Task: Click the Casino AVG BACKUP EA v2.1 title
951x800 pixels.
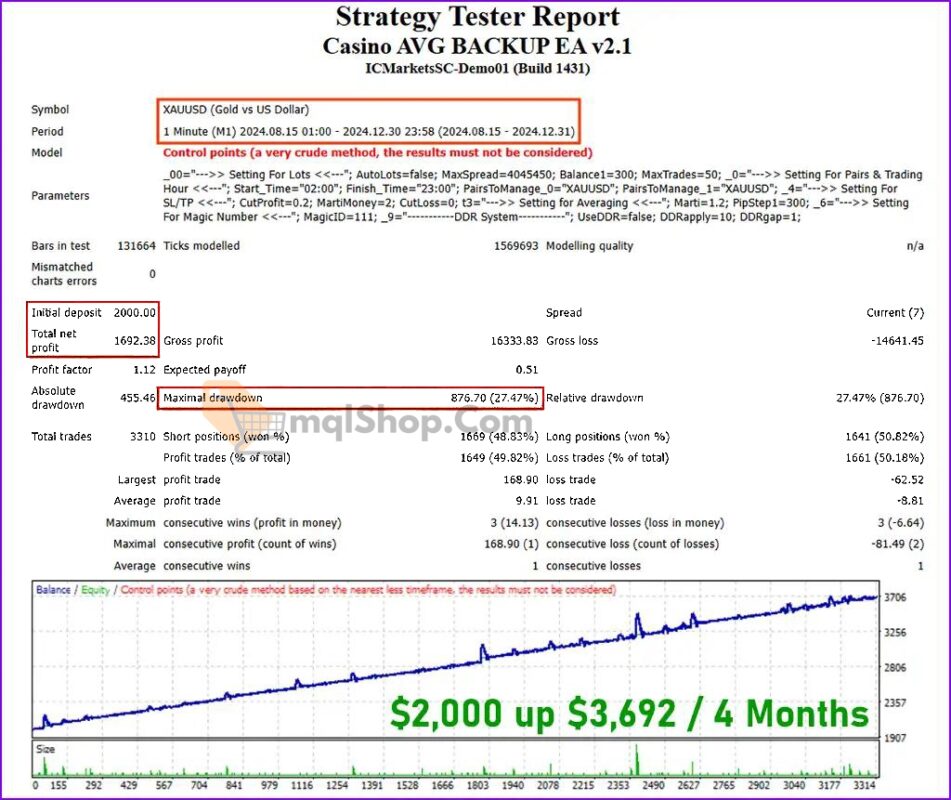Action: [x=475, y=46]
